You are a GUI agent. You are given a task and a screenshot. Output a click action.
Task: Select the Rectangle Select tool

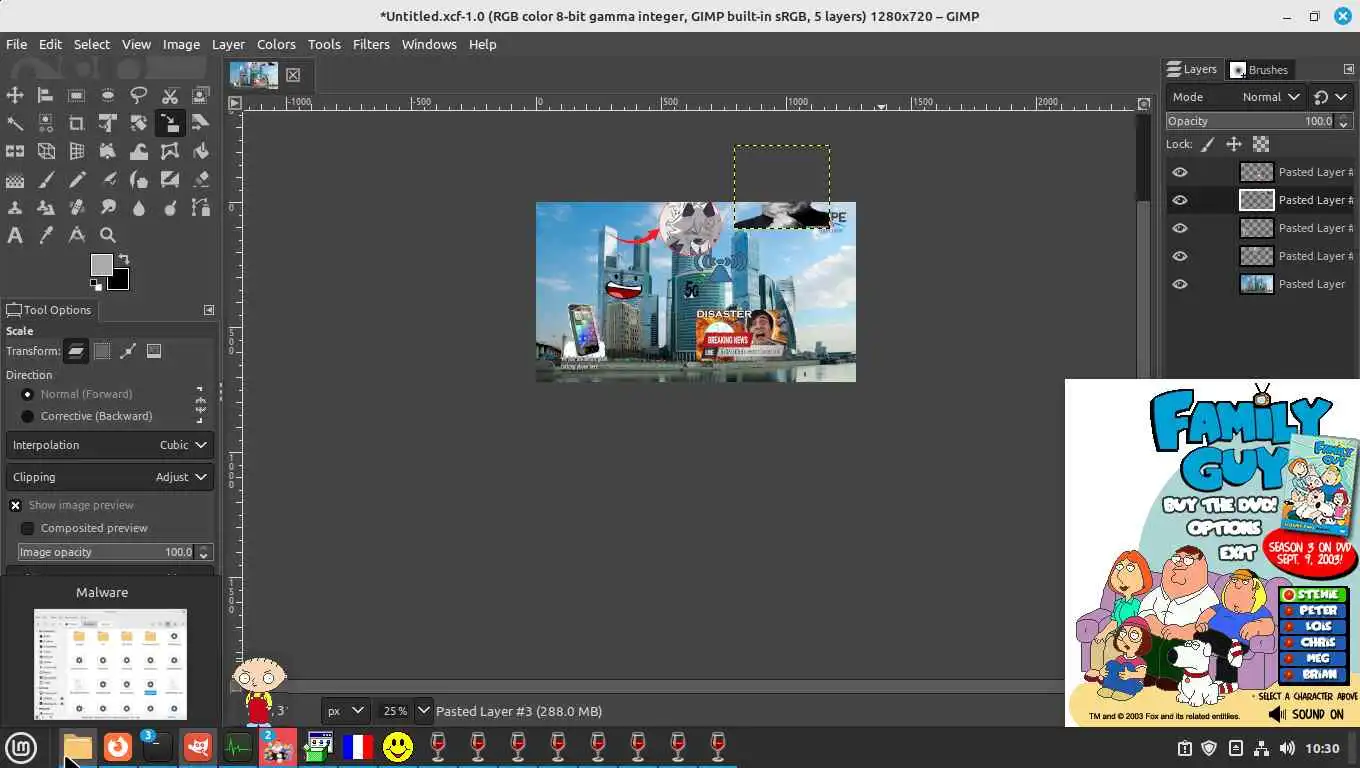pyautogui.click(x=77, y=95)
